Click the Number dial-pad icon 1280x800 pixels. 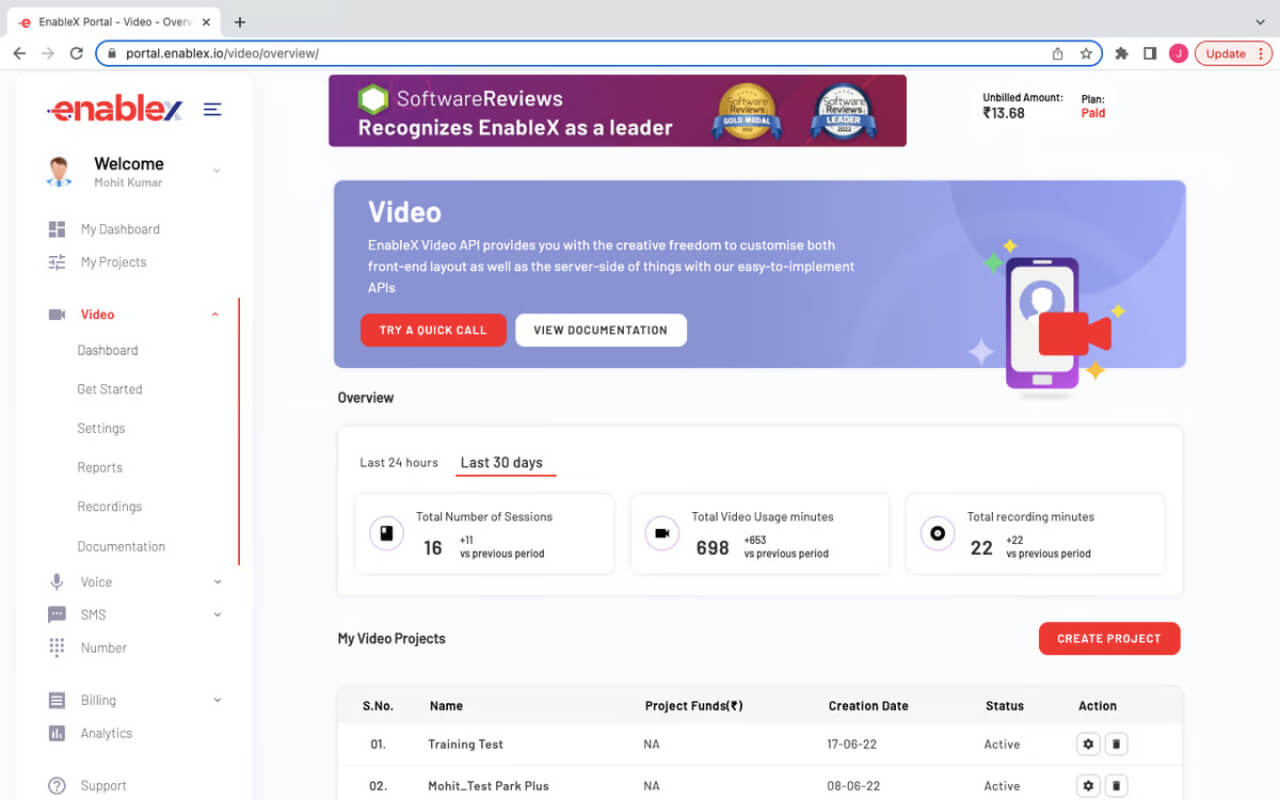pyautogui.click(x=57, y=648)
